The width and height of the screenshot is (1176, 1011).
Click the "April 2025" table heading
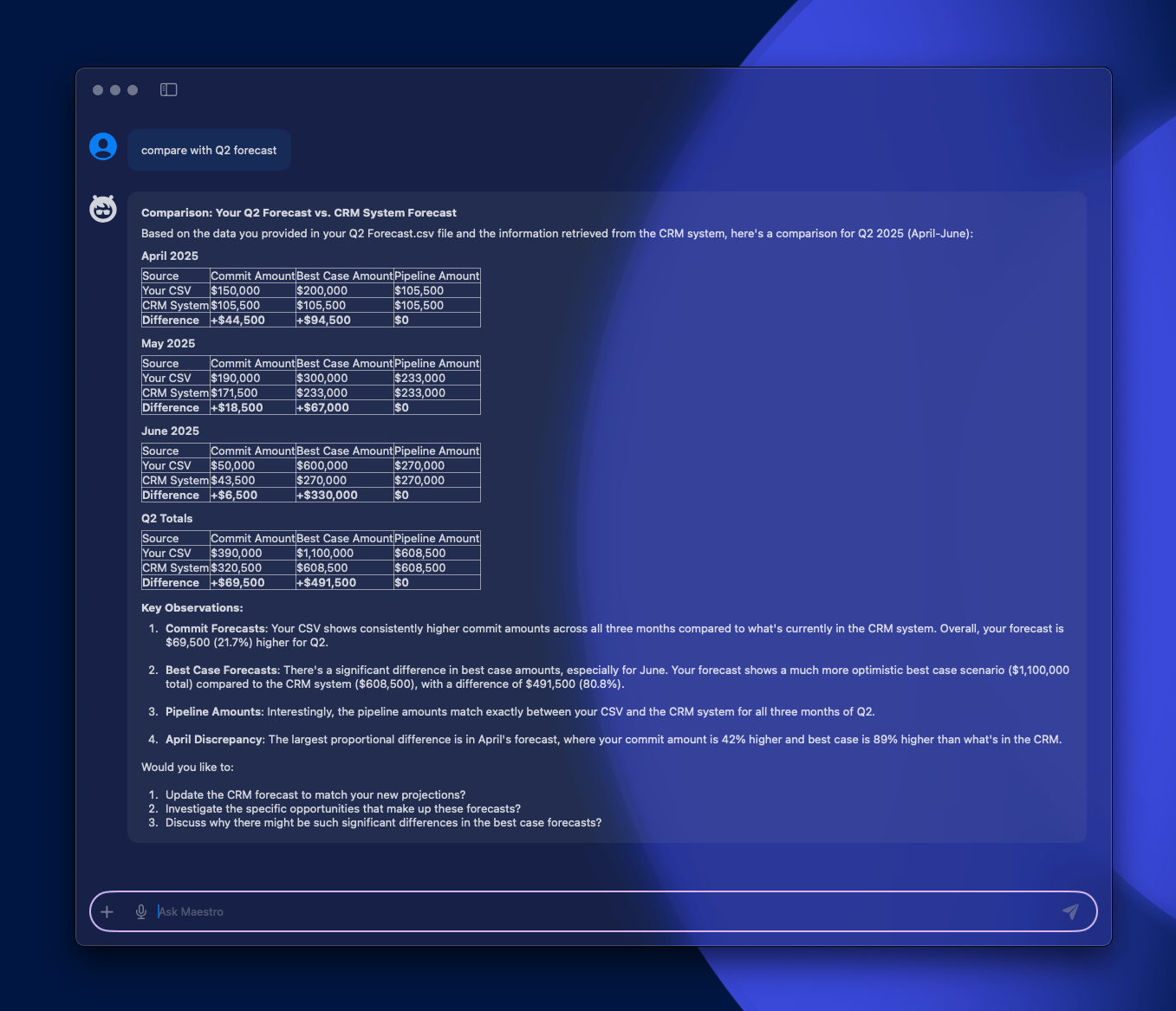(170, 256)
